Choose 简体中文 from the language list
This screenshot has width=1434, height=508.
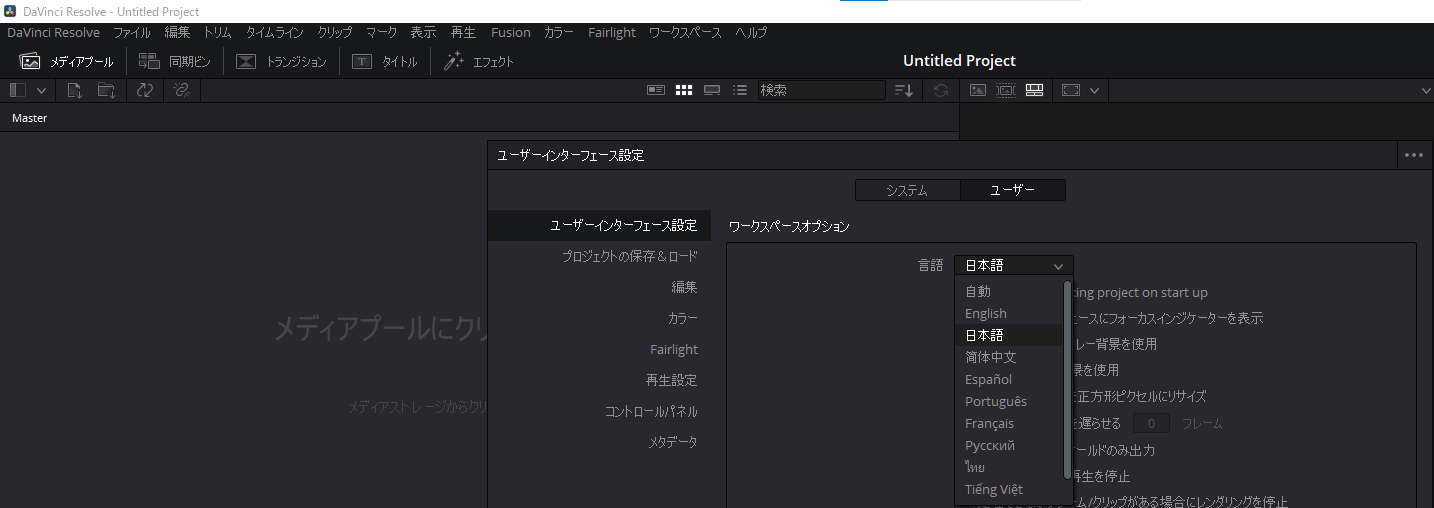[1009, 357]
